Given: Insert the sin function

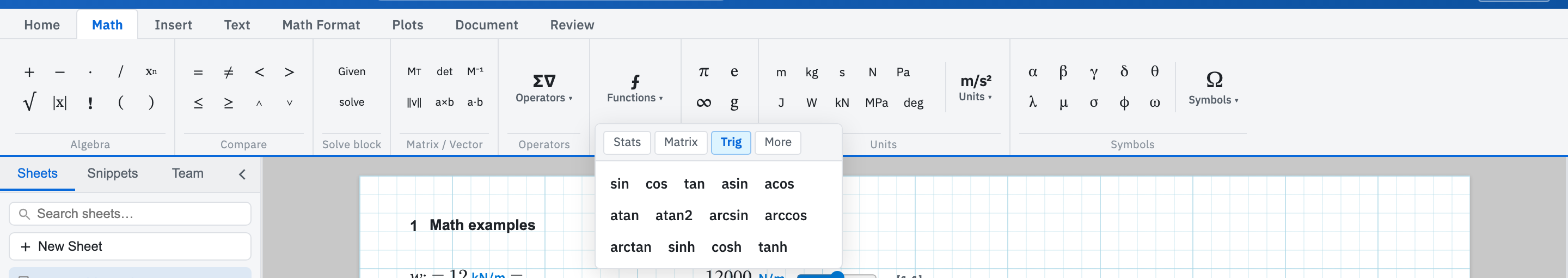Looking at the screenshot, I should click(x=620, y=184).
